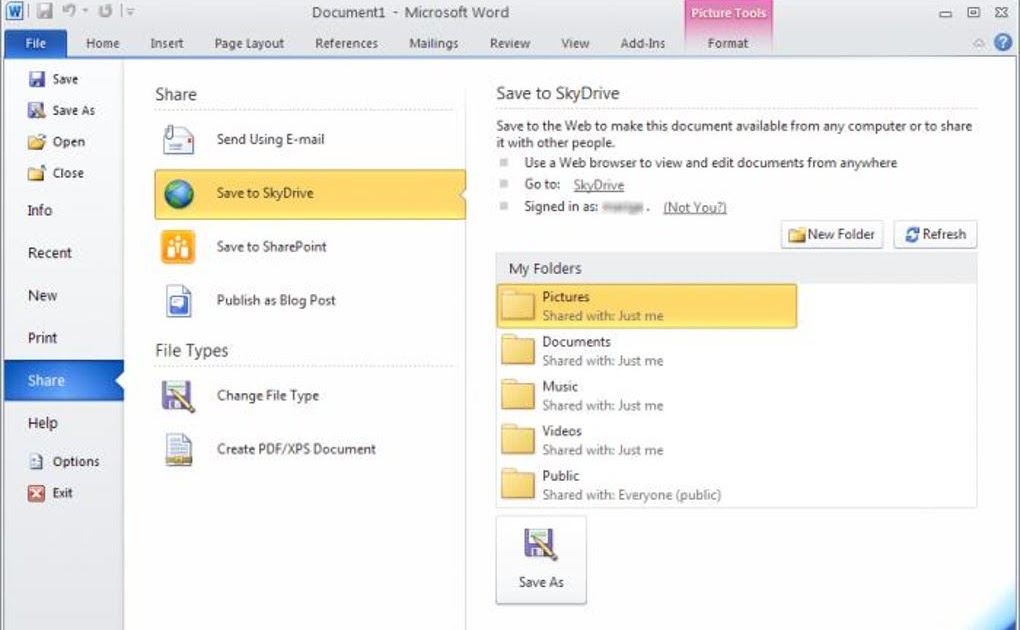The image size is (1020, 630).
Task: Choose Print in the File sidebar
Action: [x=42, y=338]
